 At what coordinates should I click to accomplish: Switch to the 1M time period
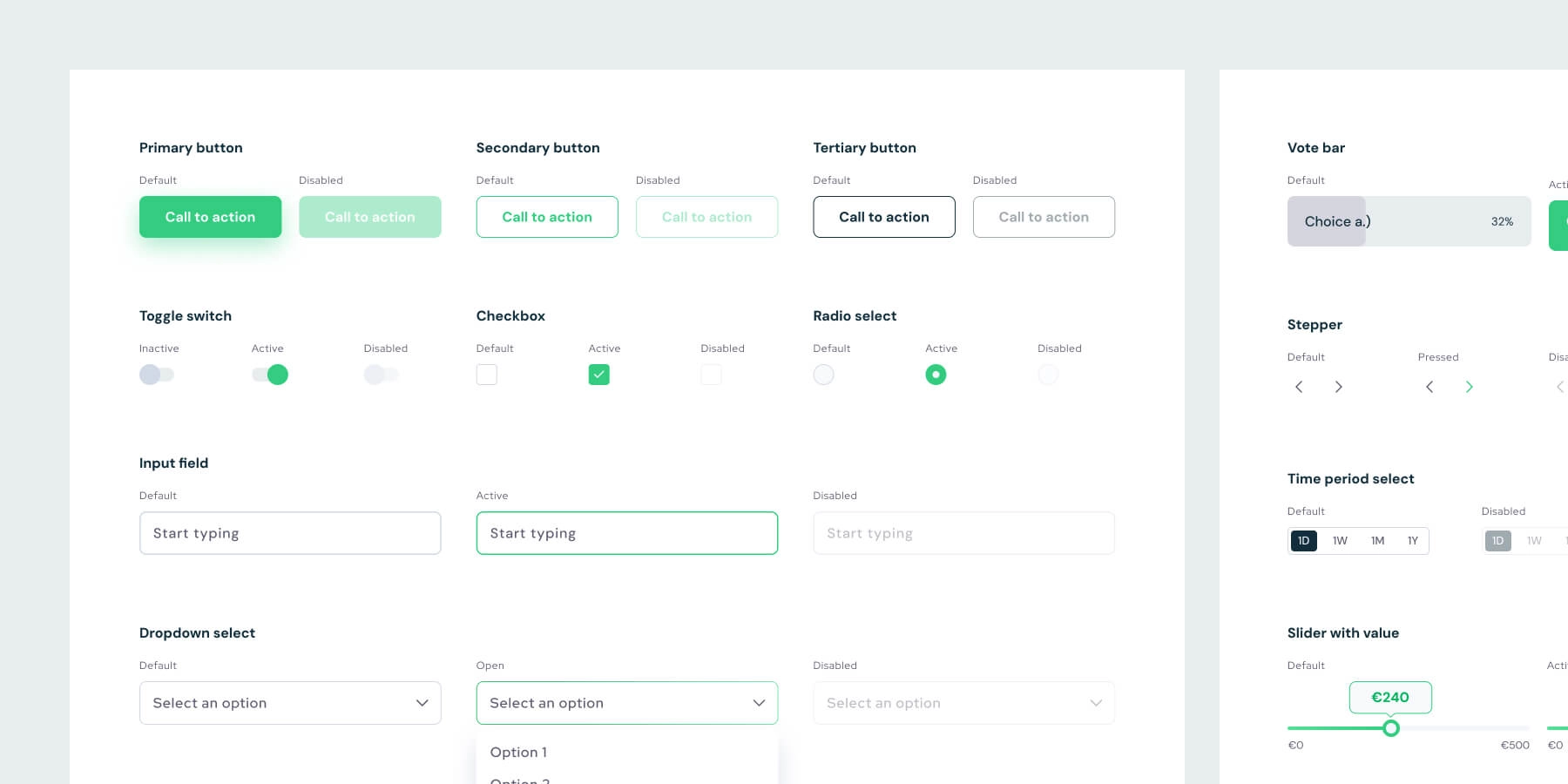click(1377, 541)
